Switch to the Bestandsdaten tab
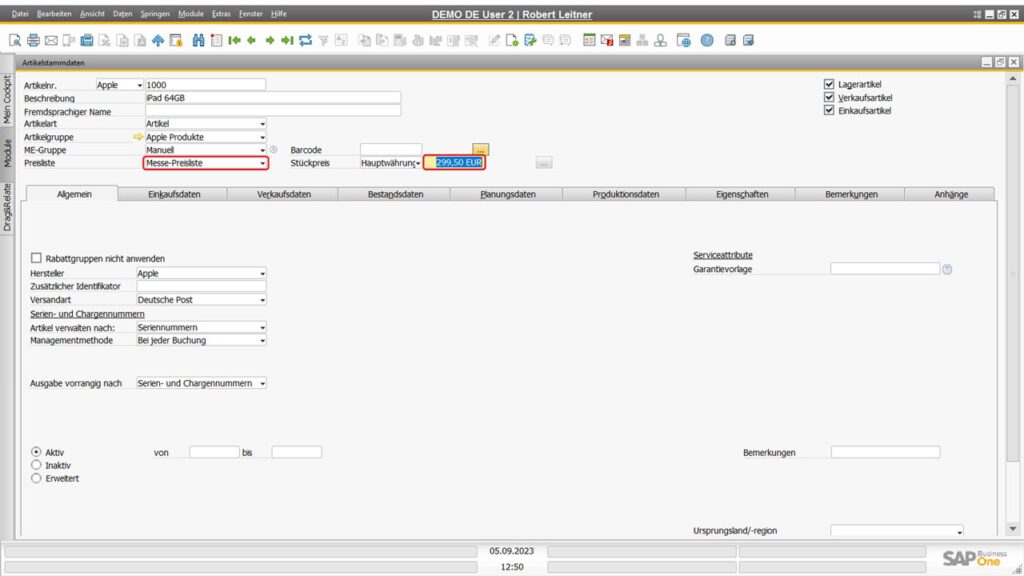The height and width of the screenshot is (576, 1024). pos(395,194)
